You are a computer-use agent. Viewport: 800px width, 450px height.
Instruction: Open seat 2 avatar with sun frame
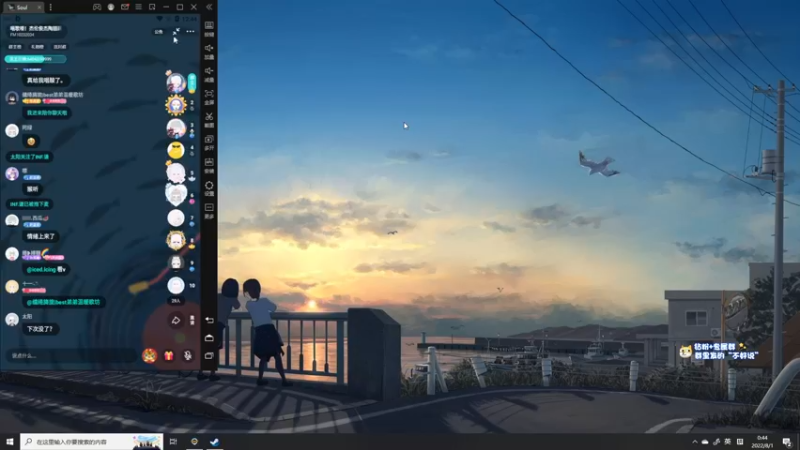[x=176, y=105]
